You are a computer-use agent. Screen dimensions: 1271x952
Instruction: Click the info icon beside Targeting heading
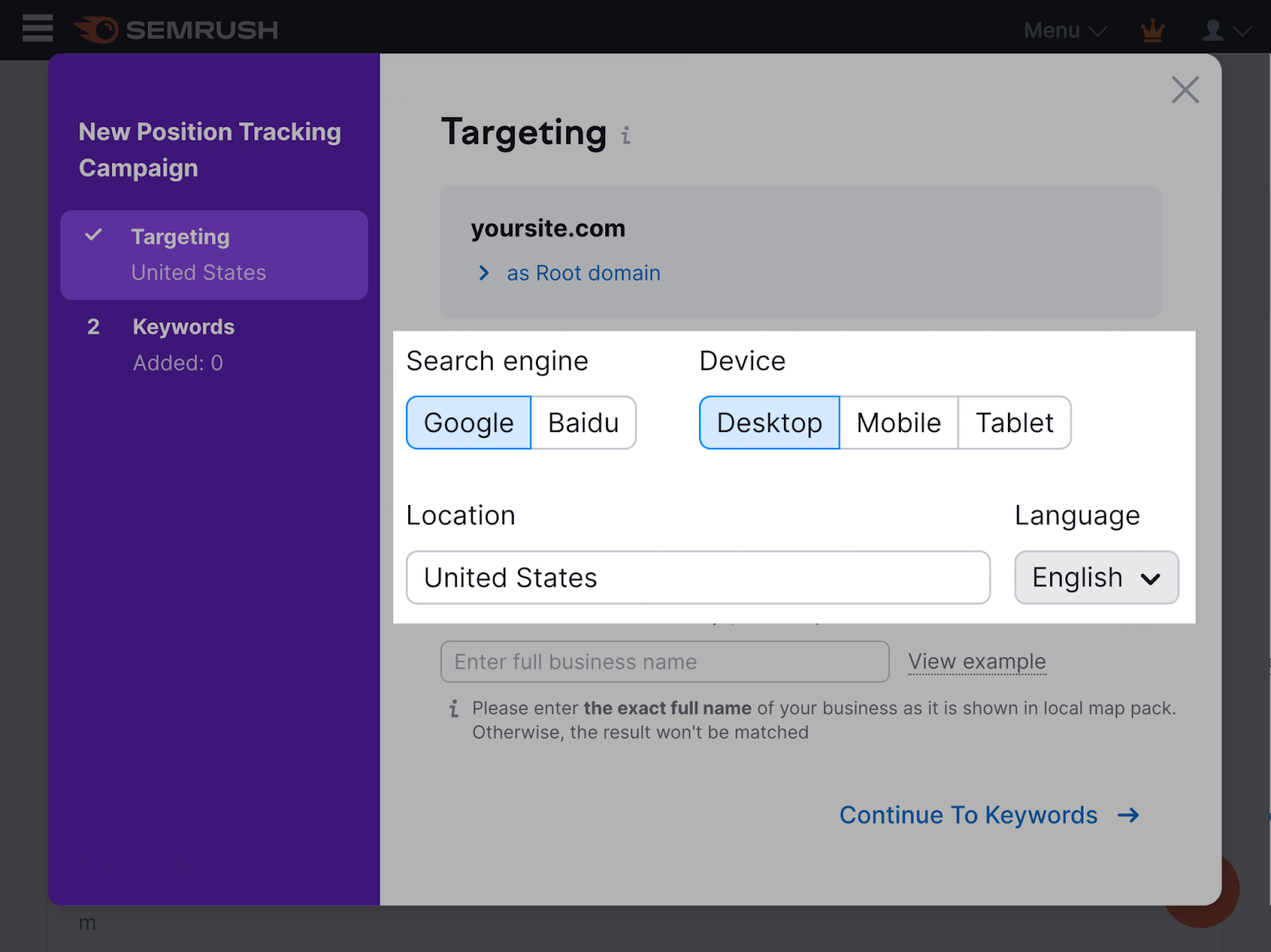tap(626, 136)
